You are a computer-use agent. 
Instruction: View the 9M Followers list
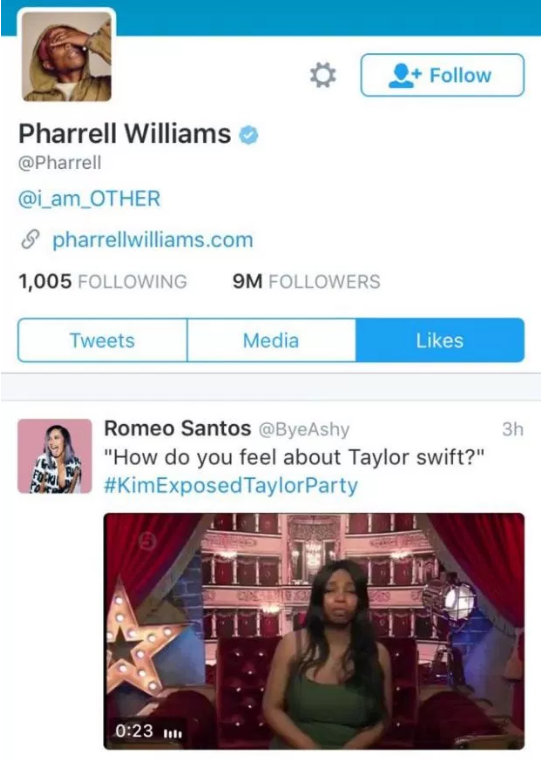[x=307, y=281]
